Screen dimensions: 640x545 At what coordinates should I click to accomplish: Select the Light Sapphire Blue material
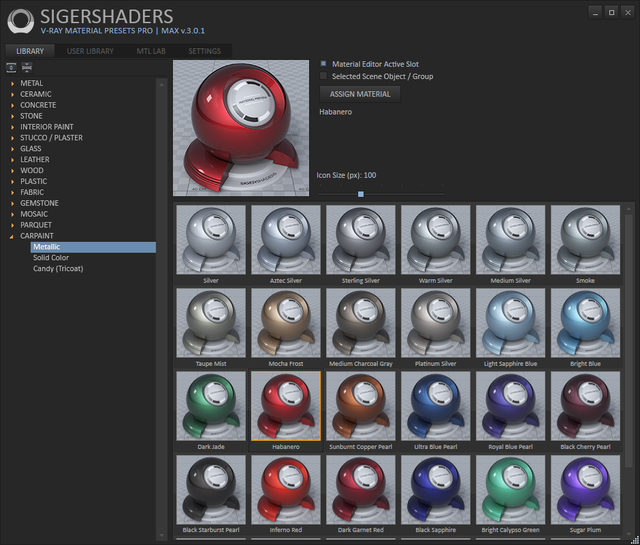click(x=511, y=323)
